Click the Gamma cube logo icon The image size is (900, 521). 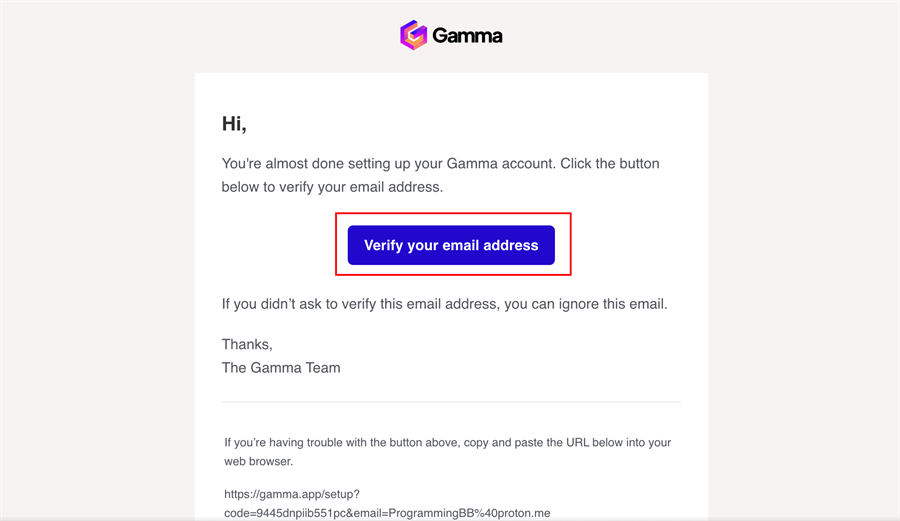click(413, 35)
